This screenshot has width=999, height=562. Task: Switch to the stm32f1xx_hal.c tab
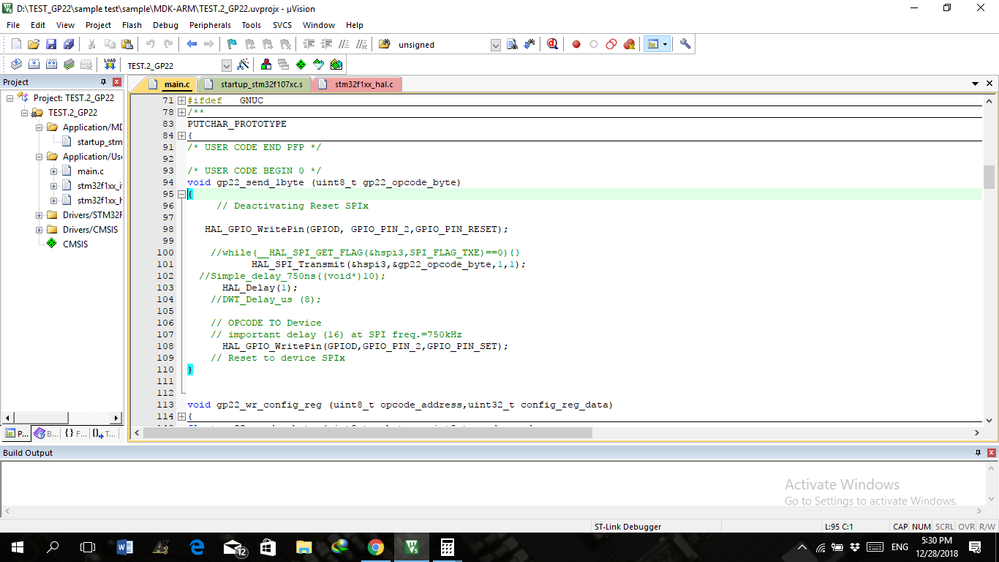tap(358, 84)
